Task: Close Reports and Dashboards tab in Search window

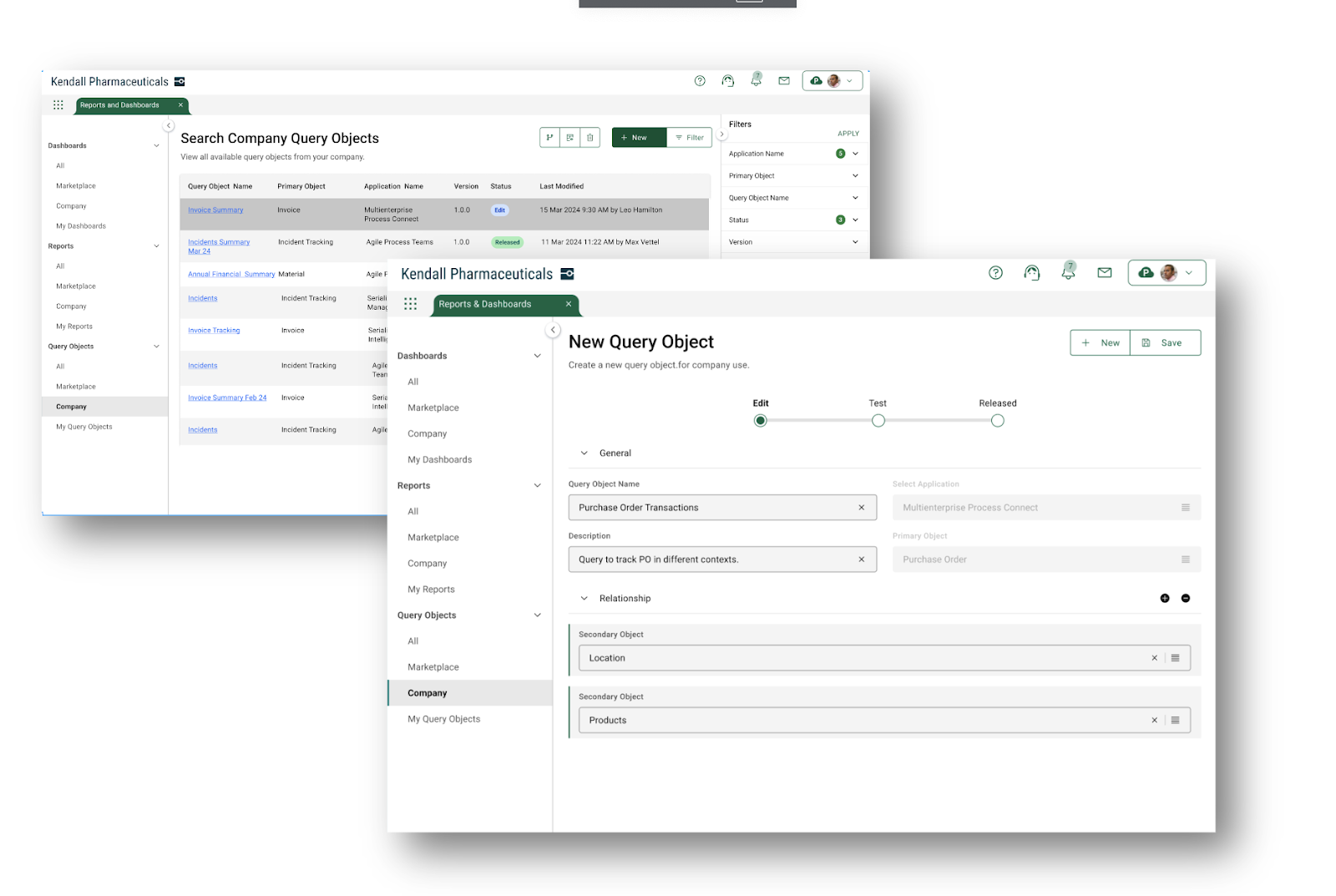Action: (180, 105)
